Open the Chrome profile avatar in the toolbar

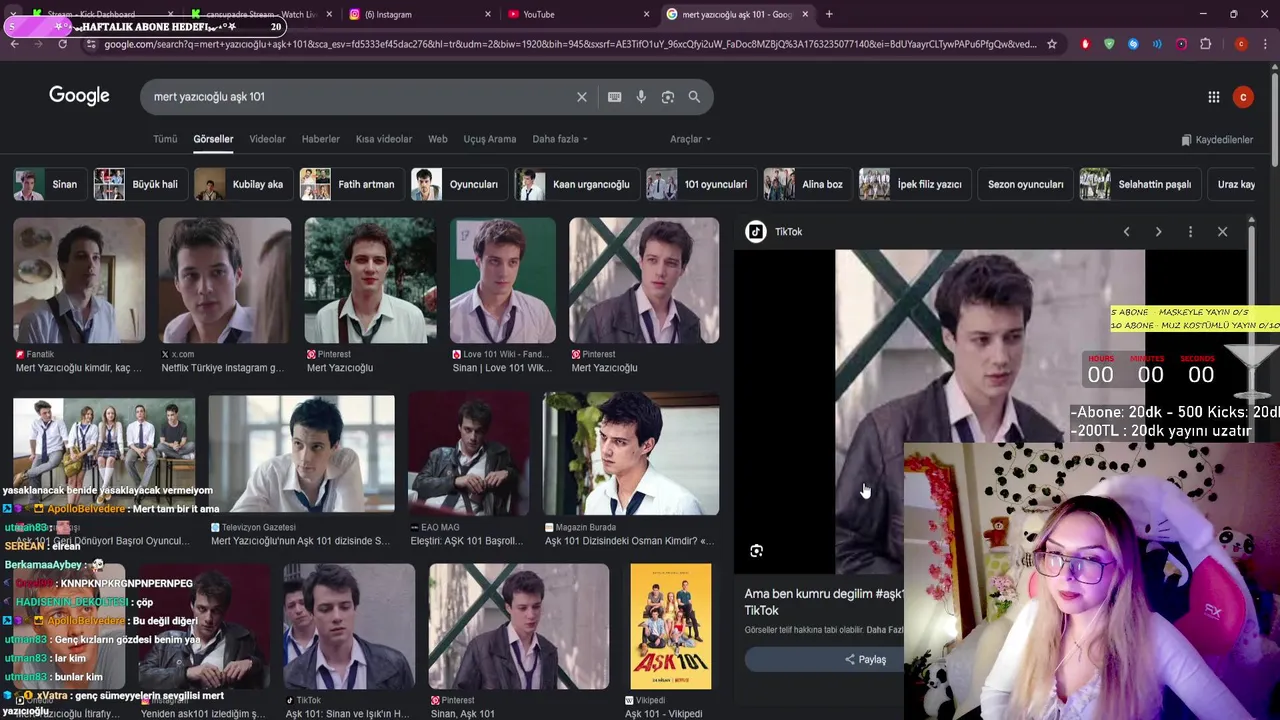[x=1241, y=44]
